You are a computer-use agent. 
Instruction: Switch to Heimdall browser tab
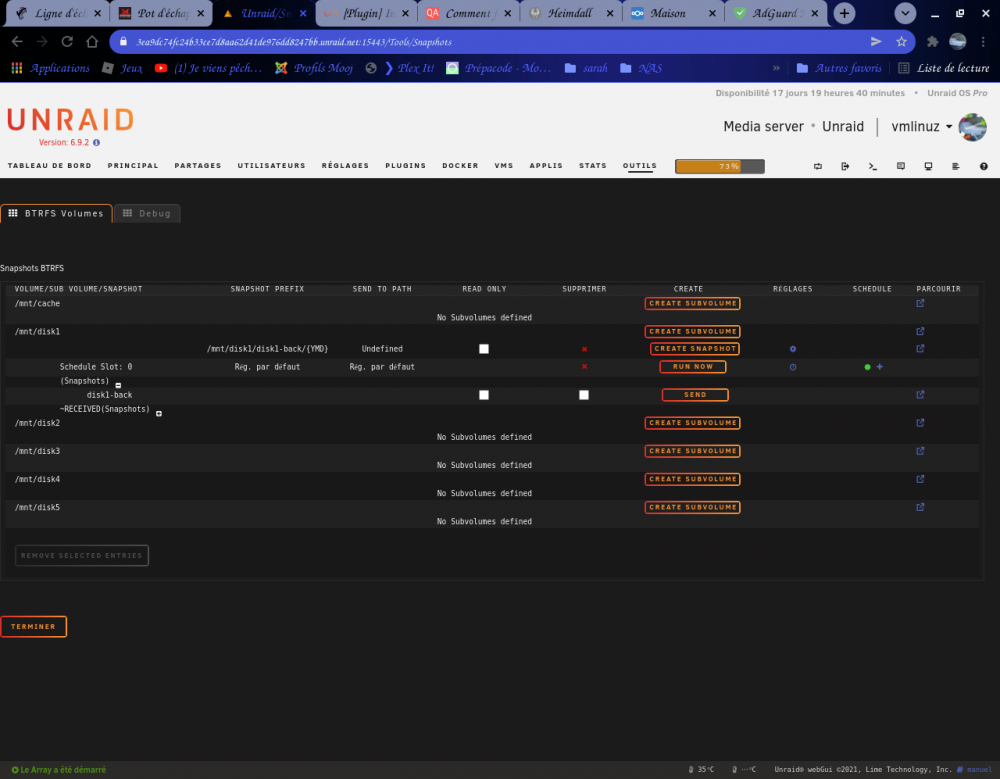click(570, 13)
